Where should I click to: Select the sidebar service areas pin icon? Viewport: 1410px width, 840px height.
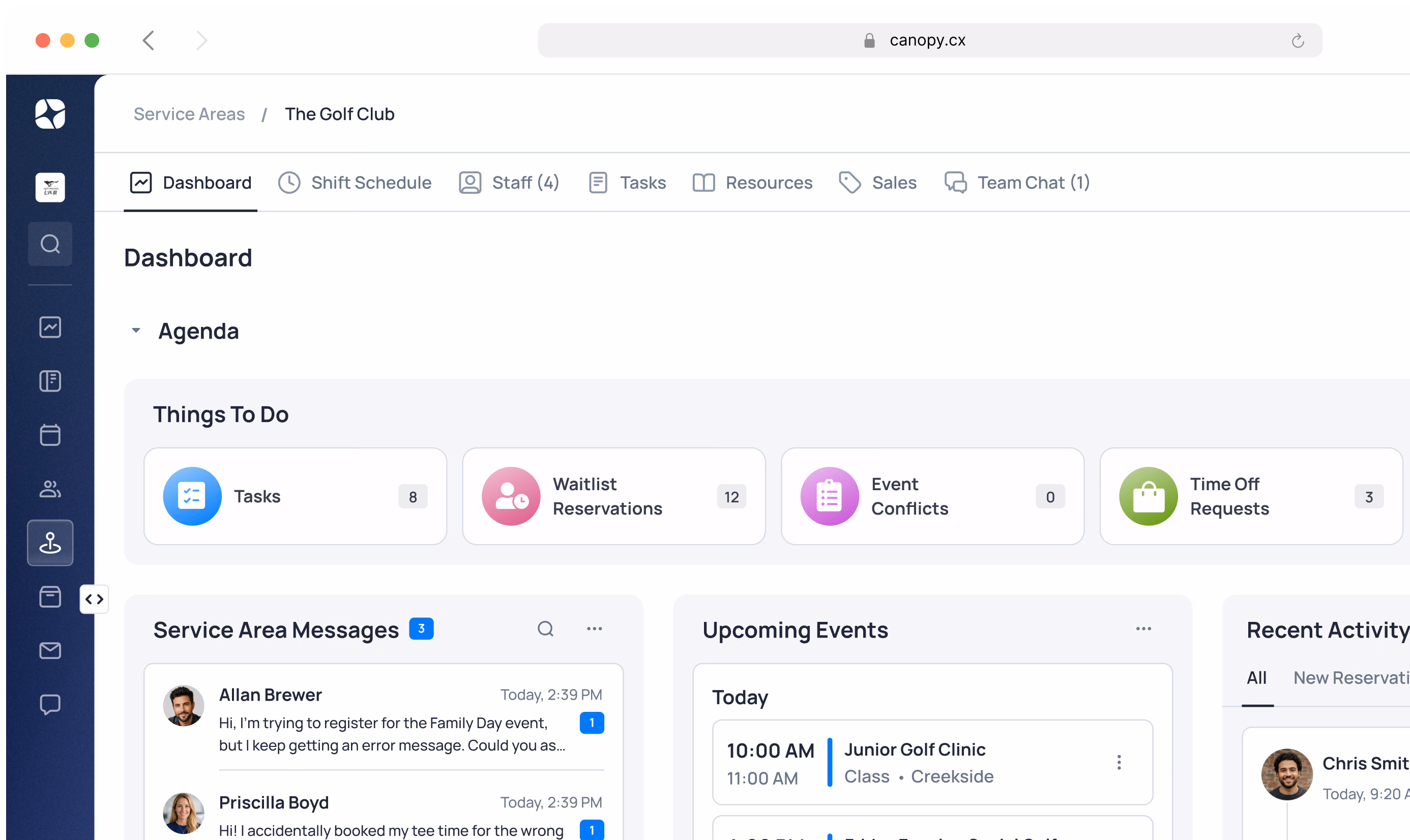pyautogui.click(x=50, y=543)
